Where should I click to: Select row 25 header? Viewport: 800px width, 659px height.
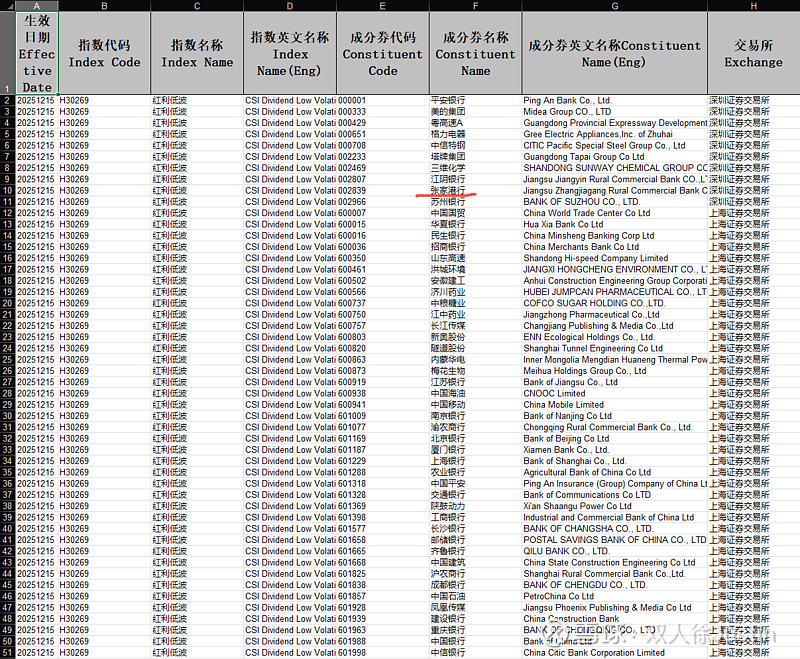(8, 360)
